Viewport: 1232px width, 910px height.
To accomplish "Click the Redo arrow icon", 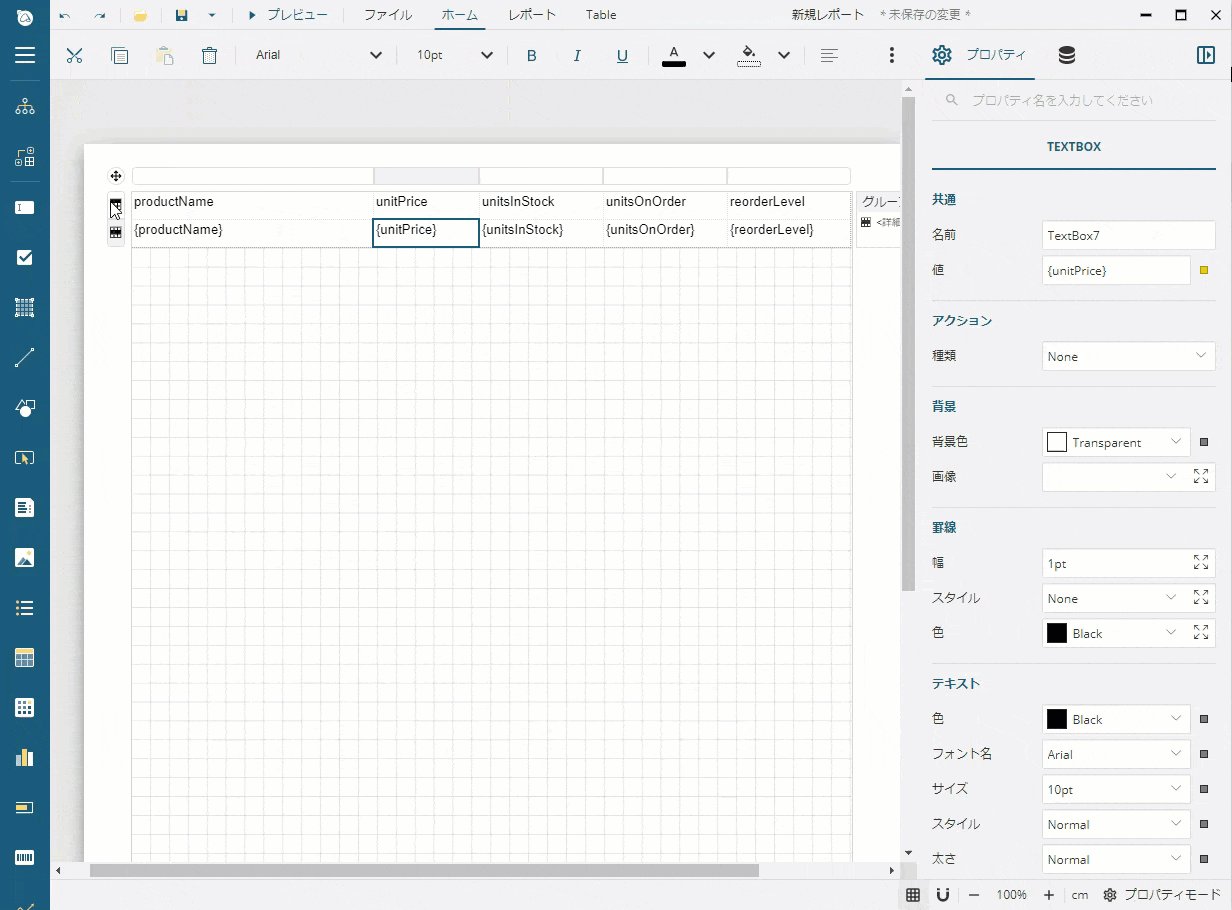I will point(99,16).
